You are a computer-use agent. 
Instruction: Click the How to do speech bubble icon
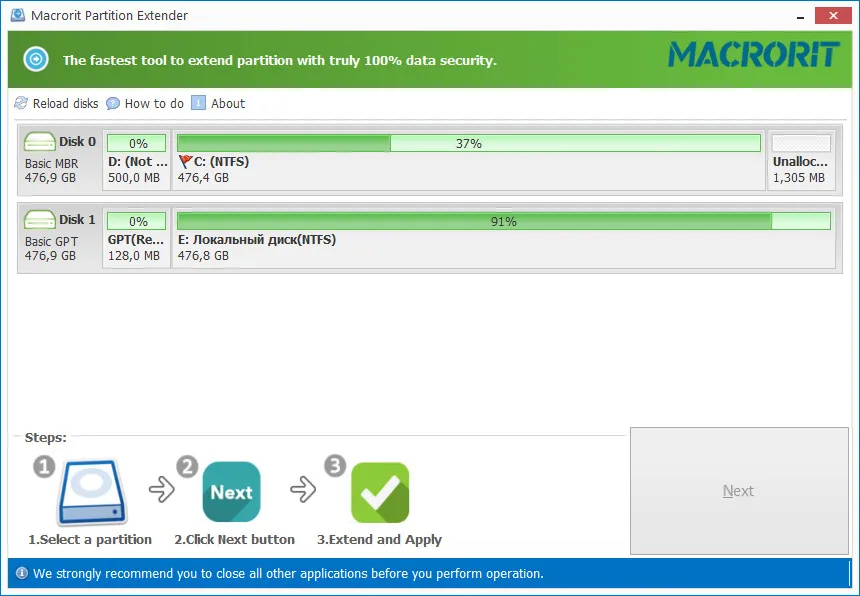tap(113, 103)
